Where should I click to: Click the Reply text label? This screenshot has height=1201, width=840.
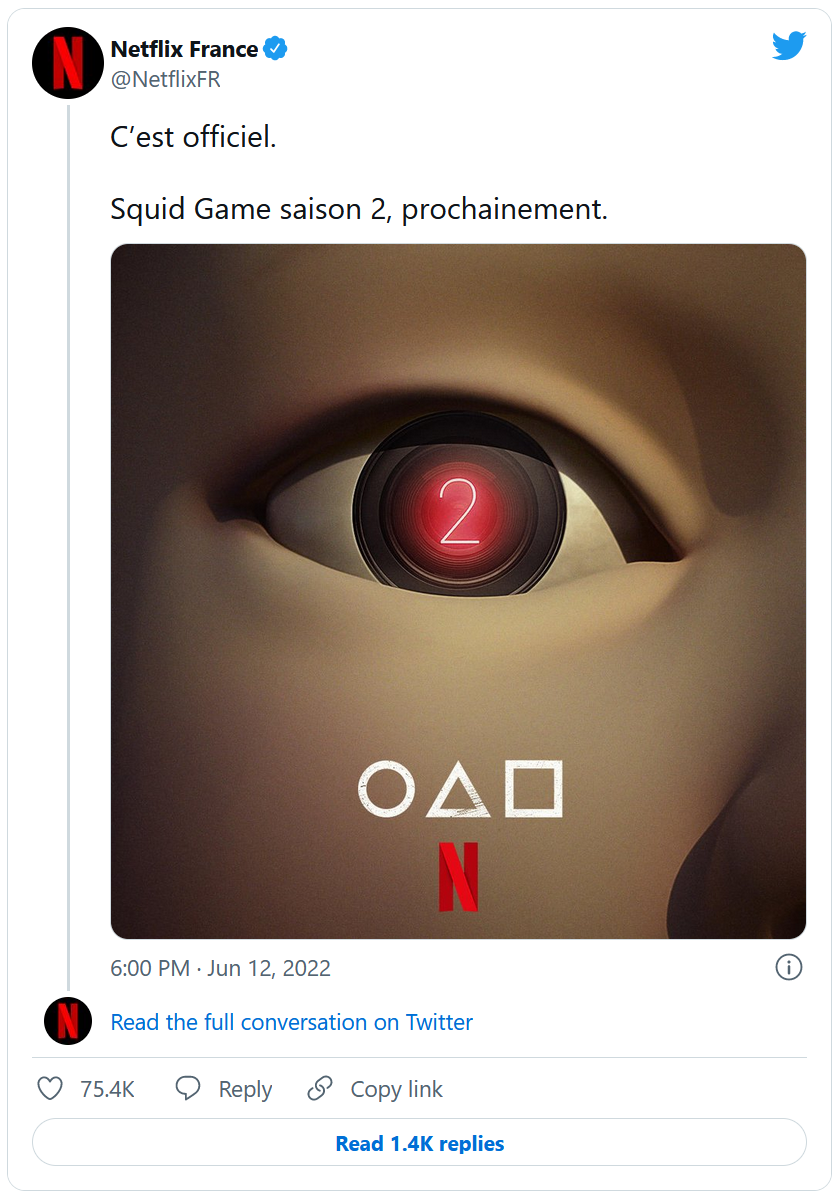(x=245, y=1089)
